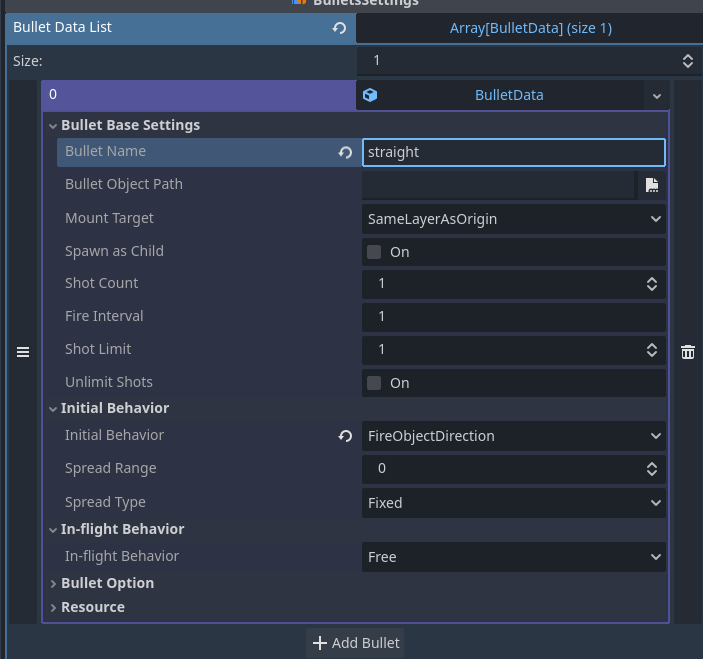Click the Add Bullet button
Viewport: 703px width, 659px height.
click(x=356, y=643)
